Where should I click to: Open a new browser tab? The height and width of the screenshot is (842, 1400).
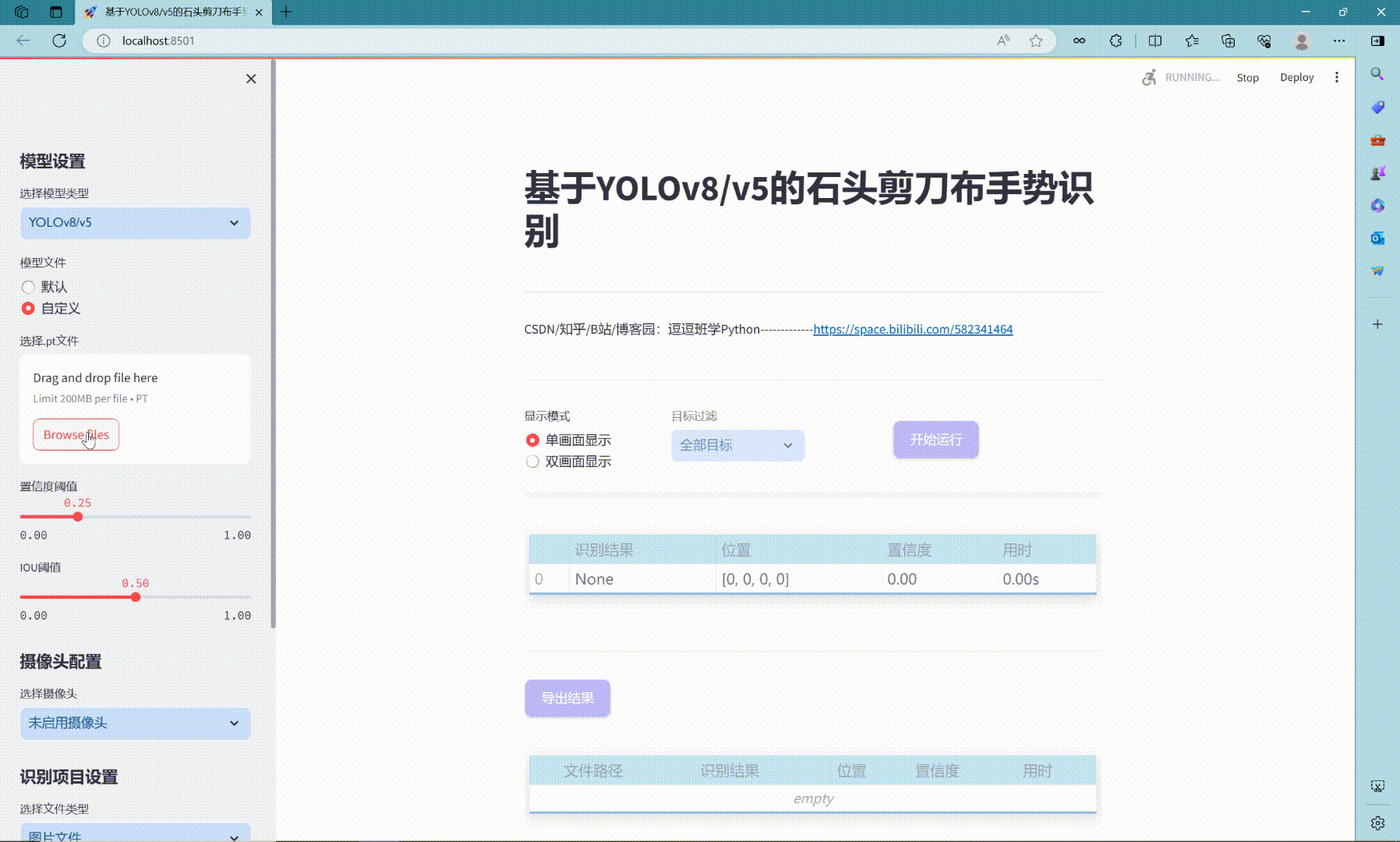(286, 12)
